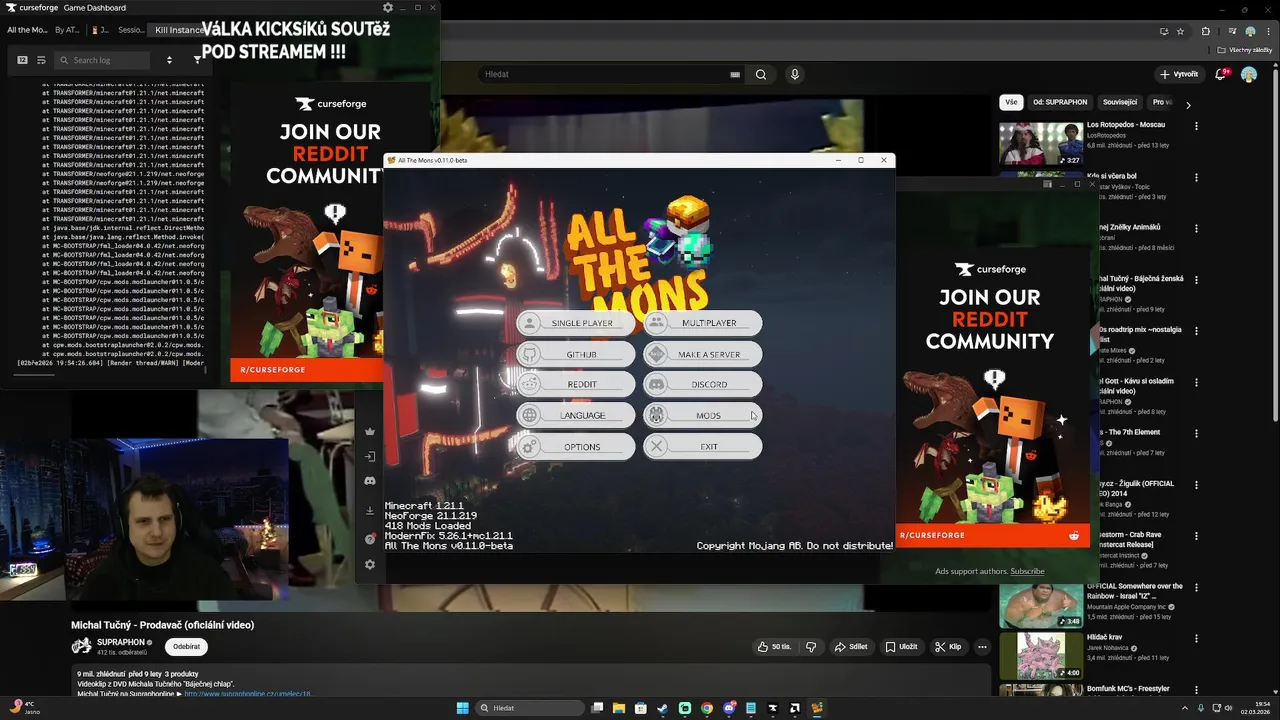Toggle log line numbers icon
Screen dimensions: 1280x720
click(22, 60)
